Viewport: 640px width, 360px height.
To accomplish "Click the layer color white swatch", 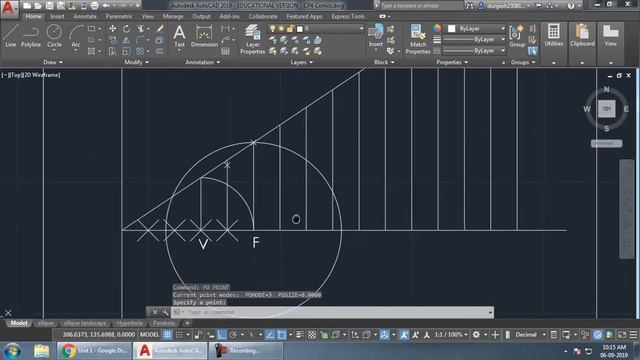I will pos(300,29).
